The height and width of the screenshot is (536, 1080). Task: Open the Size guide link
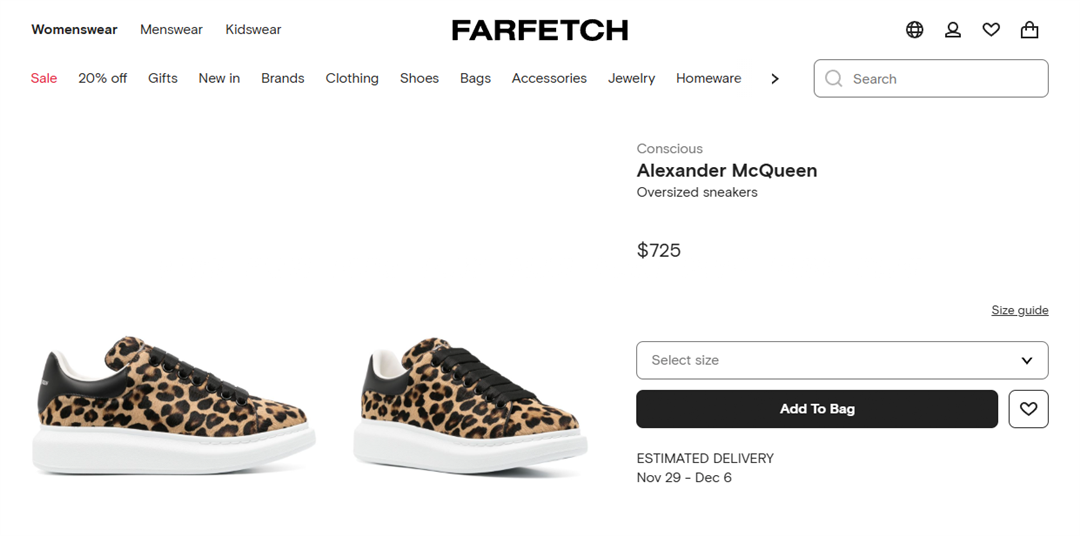(x=1019, y=310)
